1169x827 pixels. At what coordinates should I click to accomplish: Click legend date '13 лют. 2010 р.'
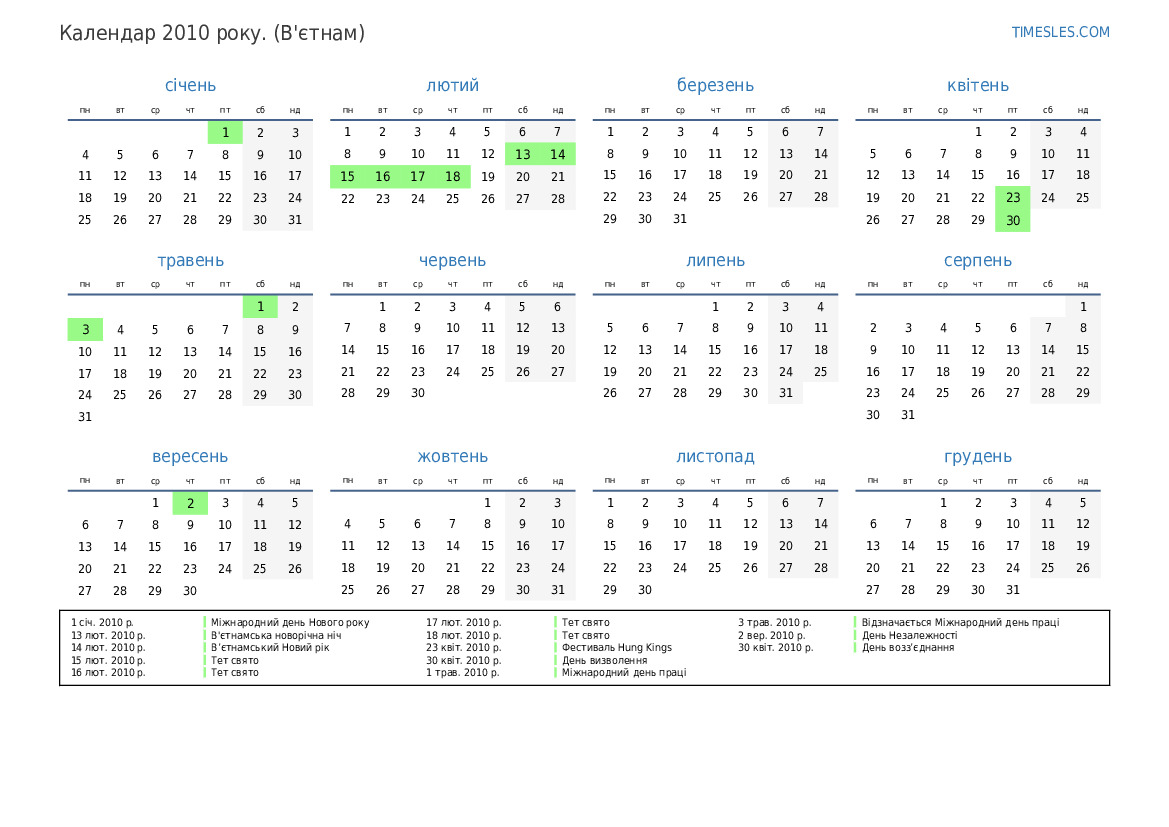coord(108,636)
